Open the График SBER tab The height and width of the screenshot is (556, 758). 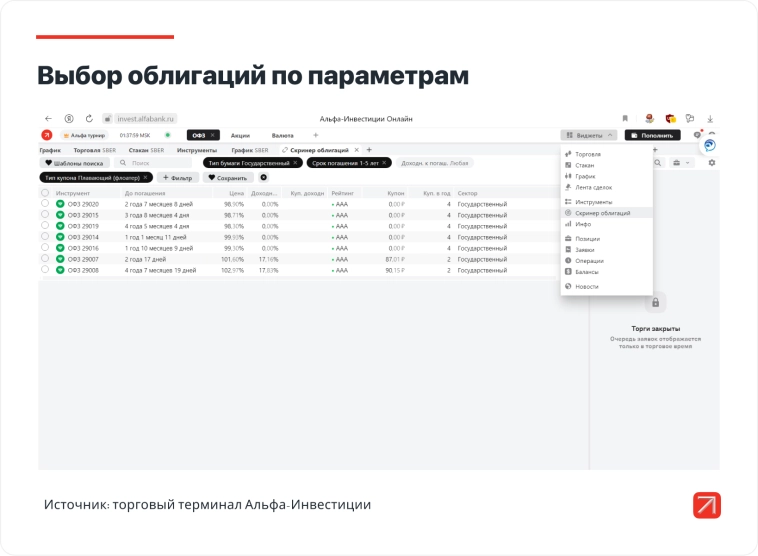click(x=250, y=150)
